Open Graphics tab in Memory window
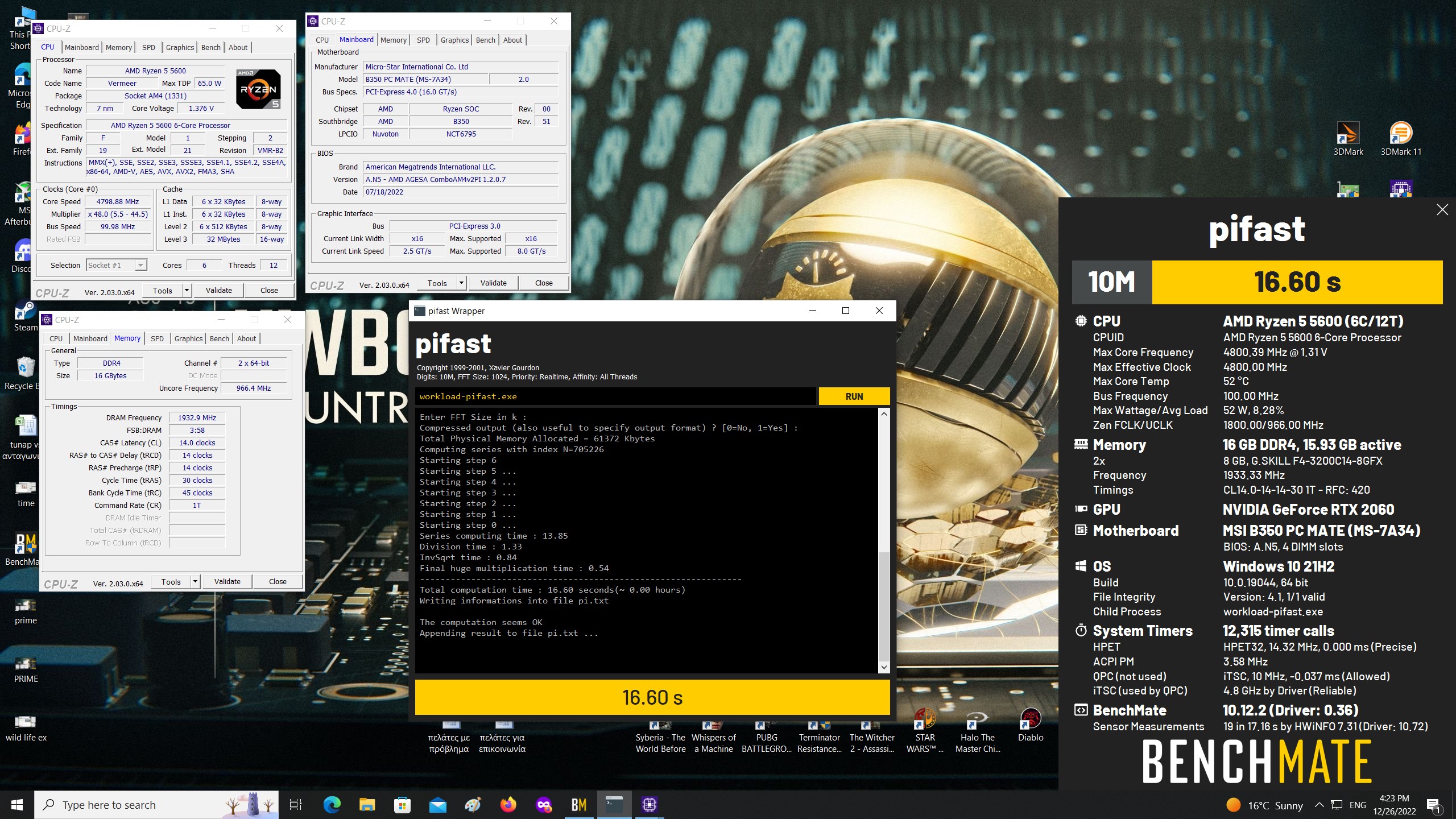 188,338
